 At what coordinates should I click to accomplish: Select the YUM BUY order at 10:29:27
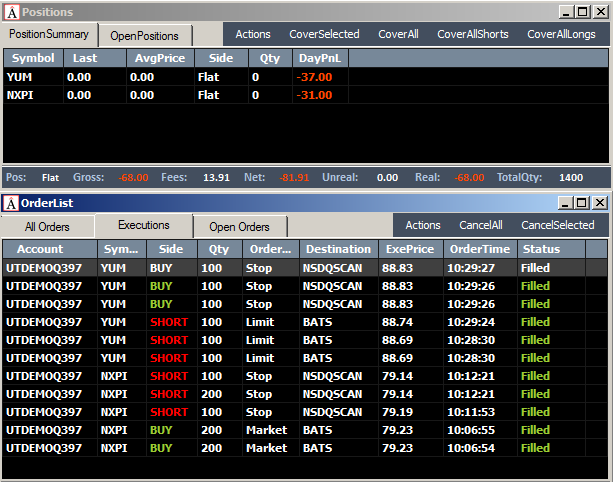point(305,268)
